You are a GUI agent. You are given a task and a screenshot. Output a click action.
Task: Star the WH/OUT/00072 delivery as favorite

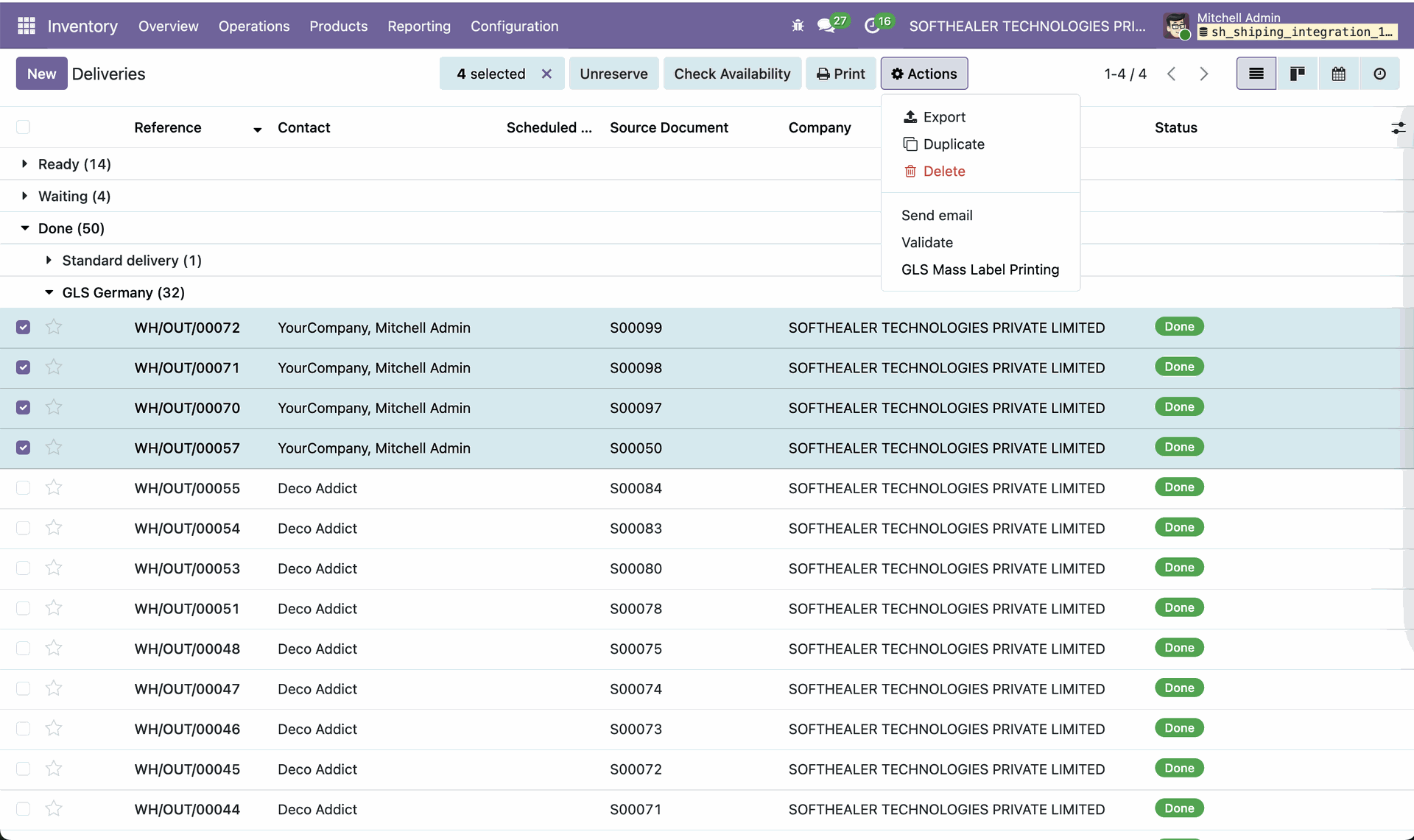point(54,327)
